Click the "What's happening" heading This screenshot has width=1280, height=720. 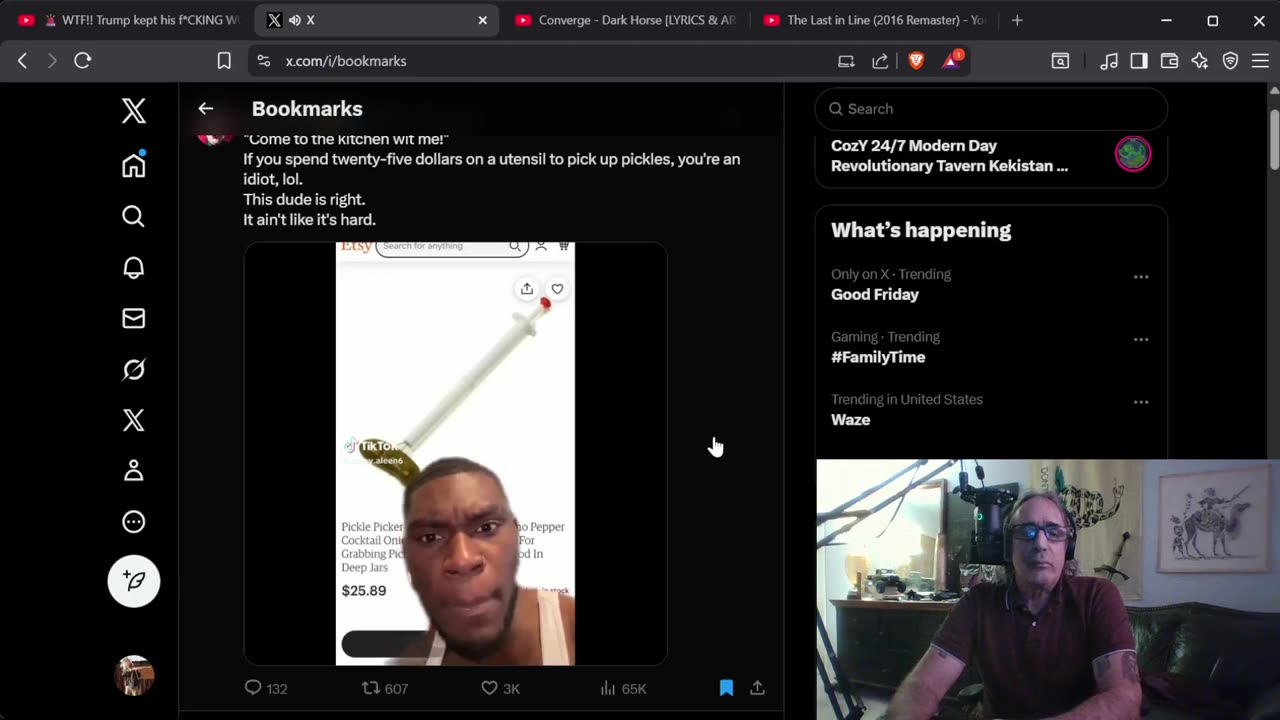(x=921, y=230)
